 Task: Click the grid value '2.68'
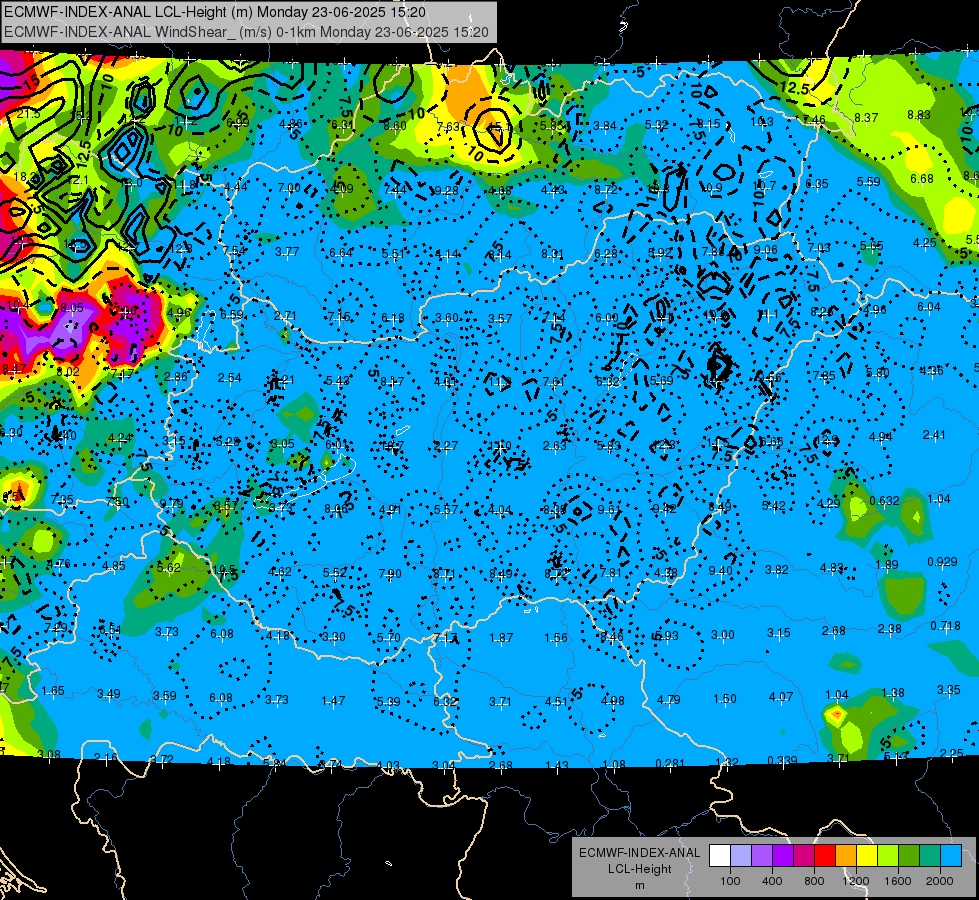[834, 631]
